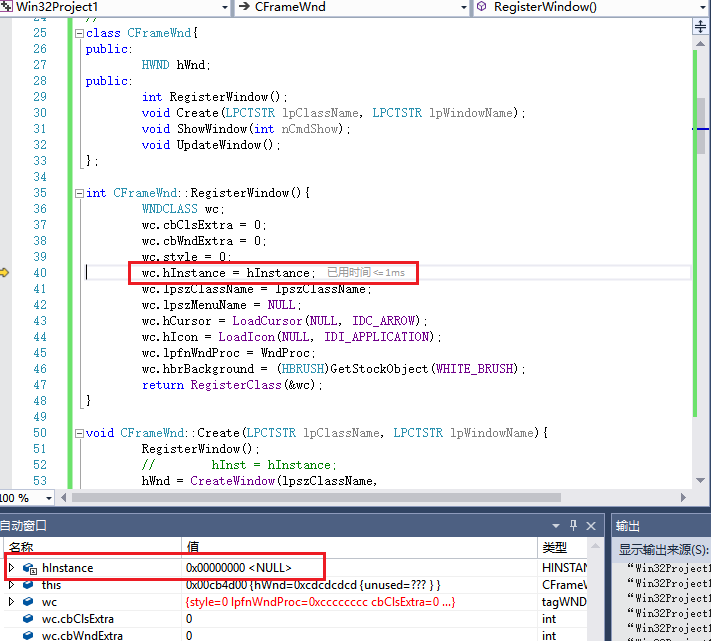Click the 'this' variable icon
The image size is (711, 641).
click(x=28, y=585)
